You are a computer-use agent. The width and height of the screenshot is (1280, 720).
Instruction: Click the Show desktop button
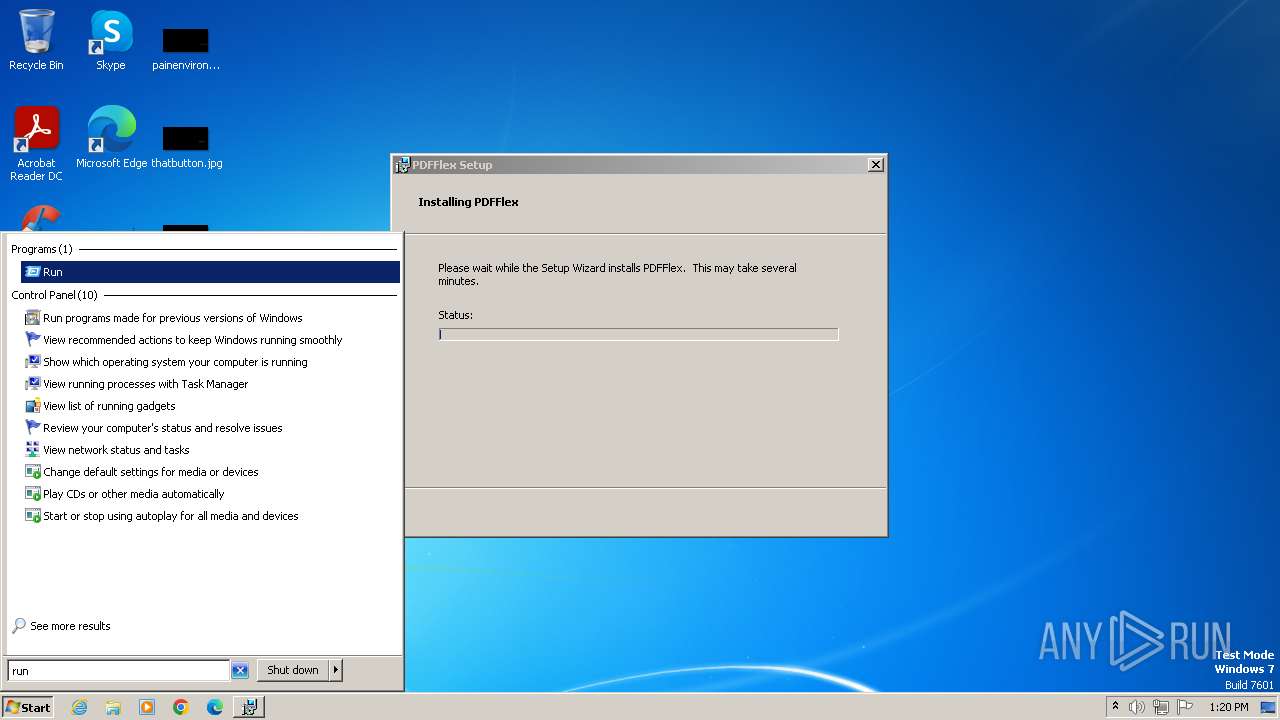pos(1268,707)
